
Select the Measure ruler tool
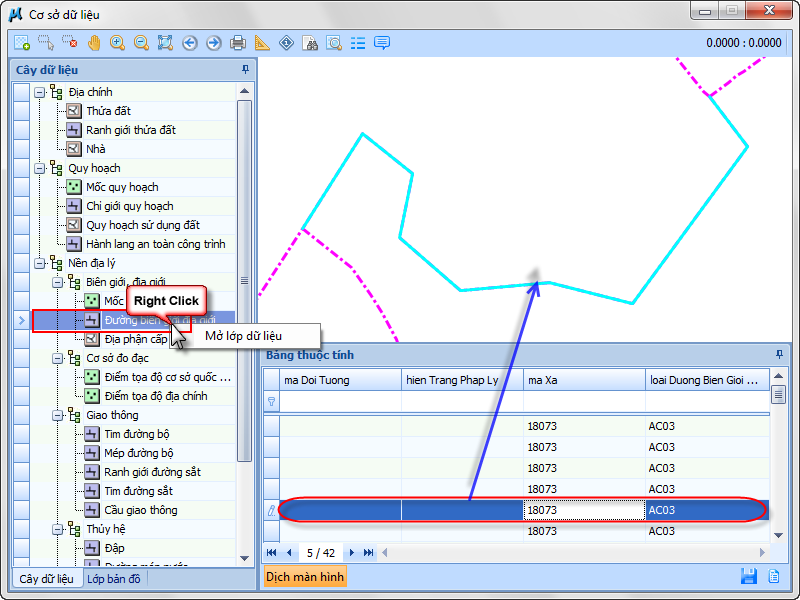point(263,43)
